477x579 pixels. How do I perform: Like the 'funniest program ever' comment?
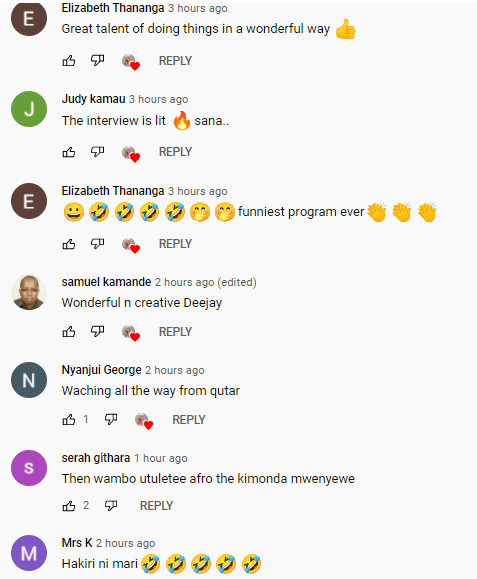point(69,244)
